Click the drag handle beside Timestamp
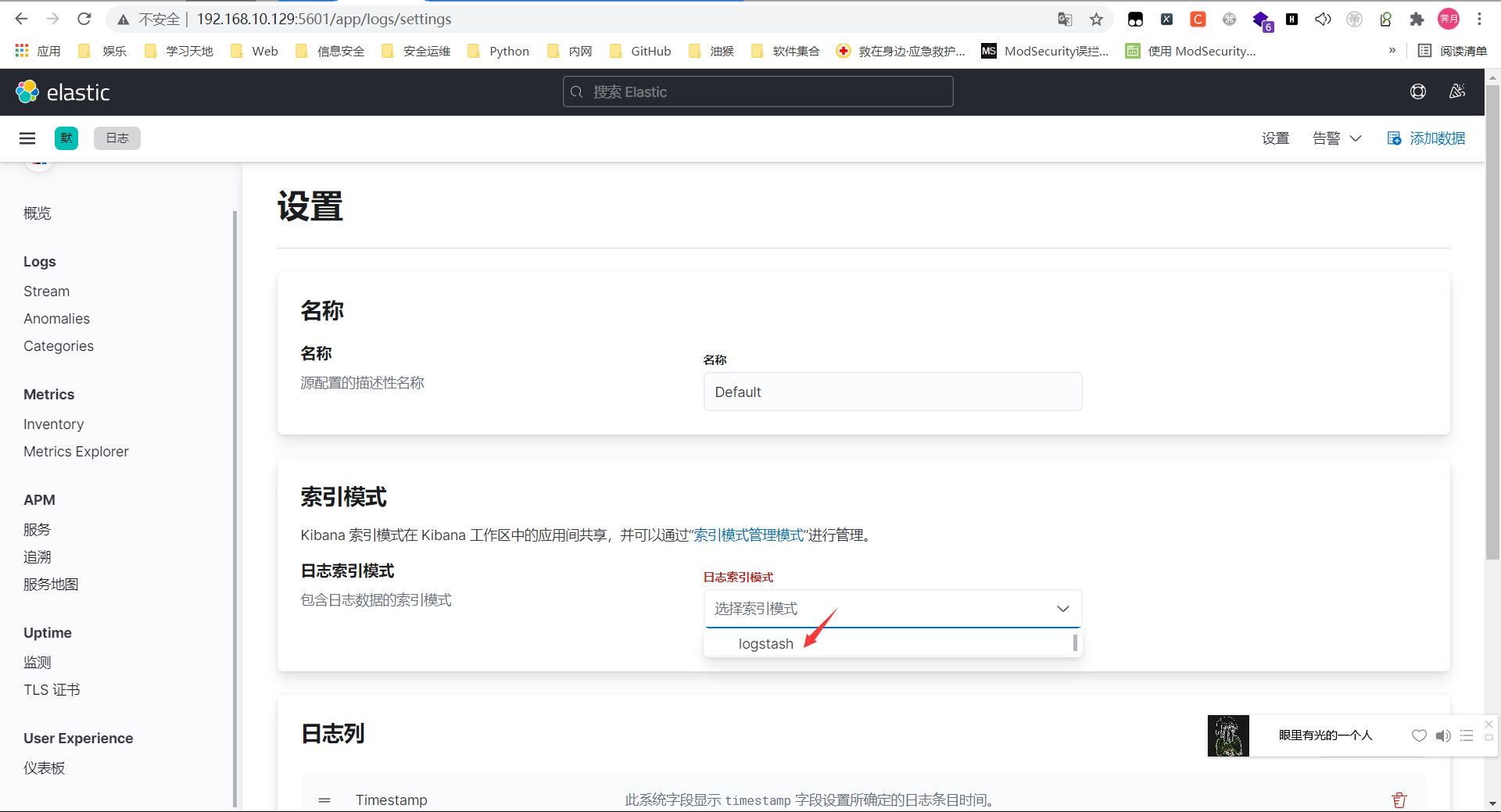The height and width of the screenshot is (812, 1501). 324,800
